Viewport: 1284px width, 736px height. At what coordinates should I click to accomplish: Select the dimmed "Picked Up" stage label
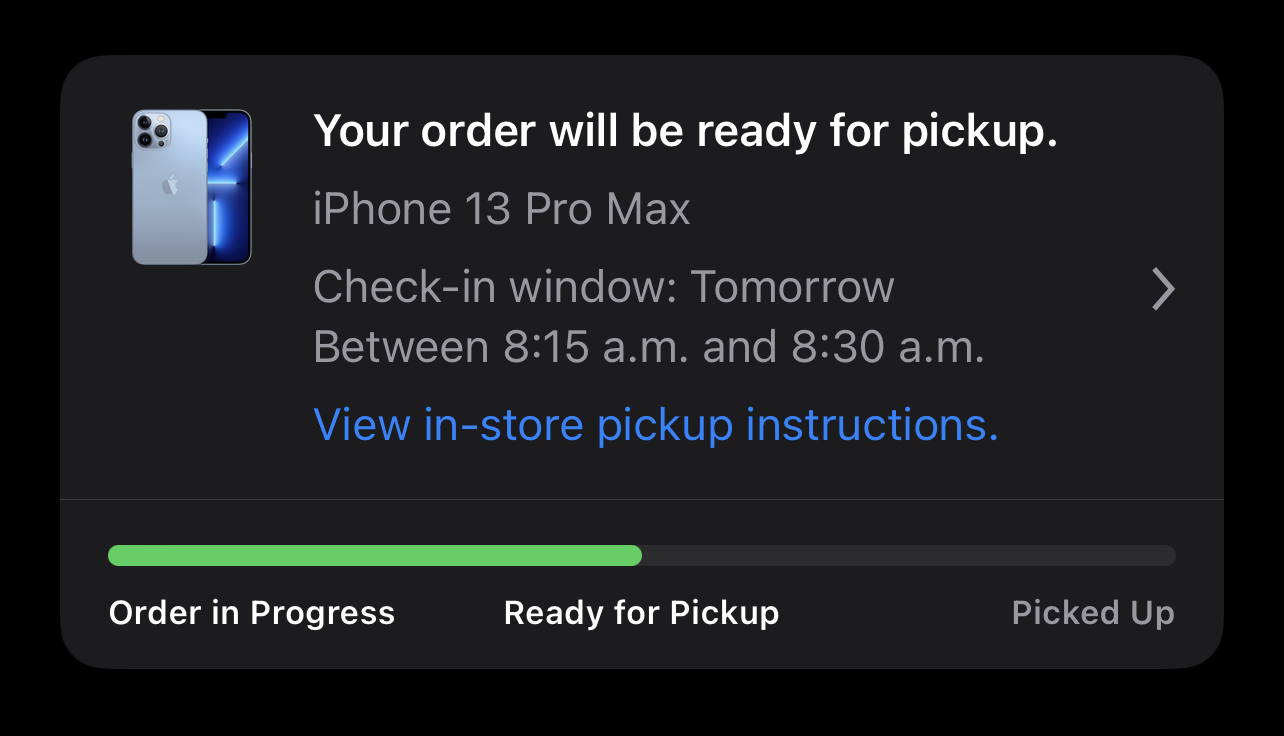[x=1093, y=613]
